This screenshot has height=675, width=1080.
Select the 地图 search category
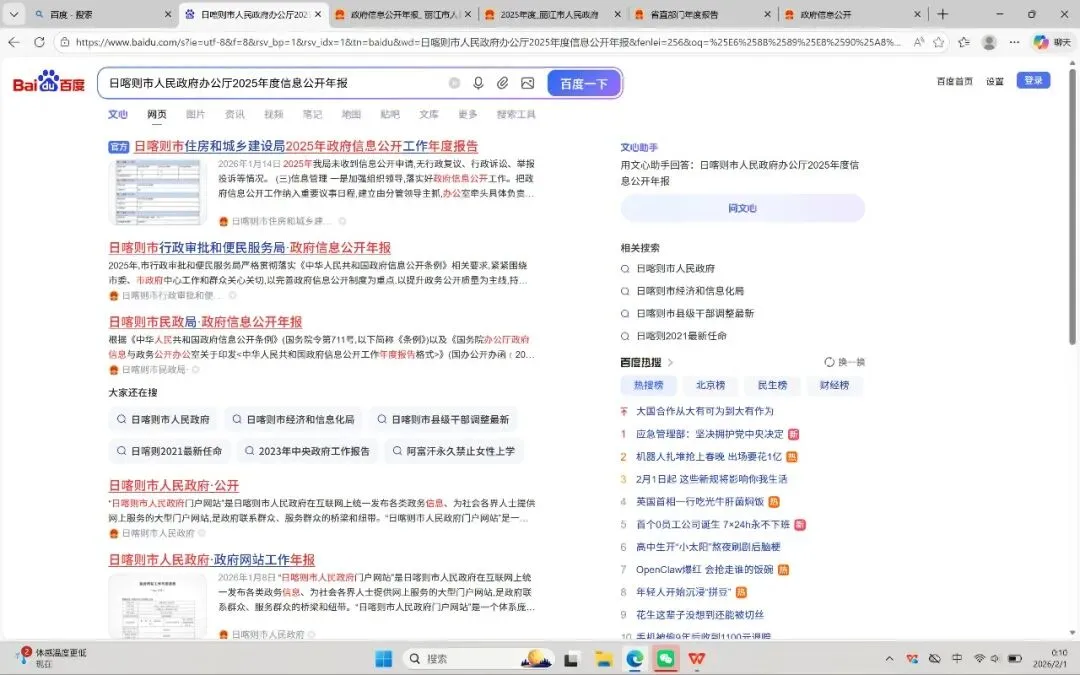(x=351, y=114)
